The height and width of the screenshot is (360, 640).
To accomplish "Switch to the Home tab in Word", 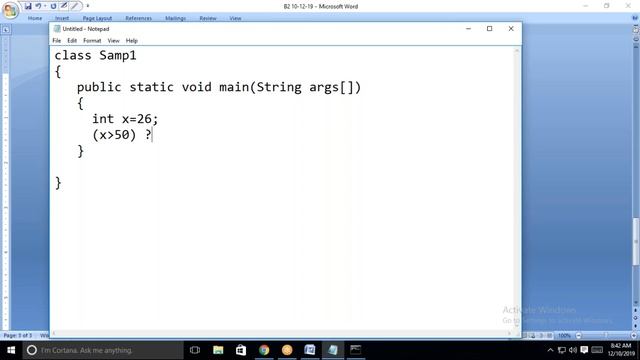I will (35, 18).
